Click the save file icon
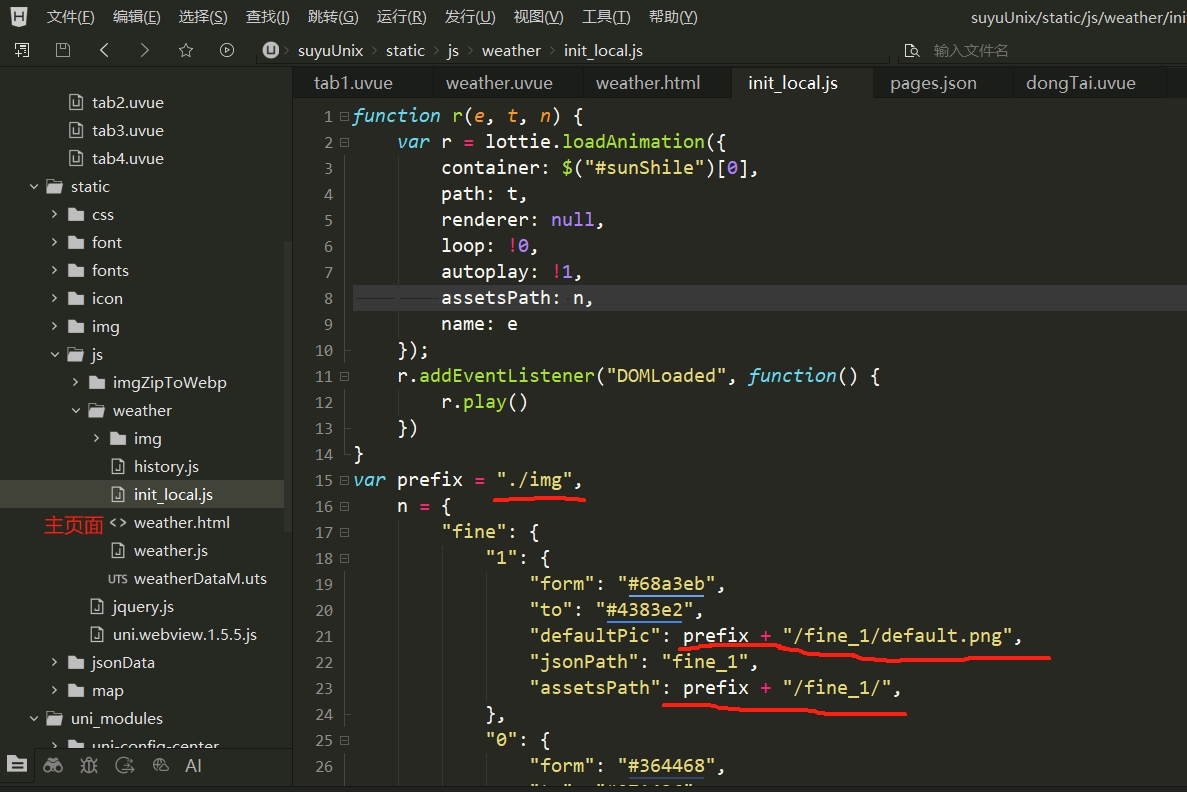Image resolution: width=1187 pixels, height=792 pixels. [x=63, y=50]
